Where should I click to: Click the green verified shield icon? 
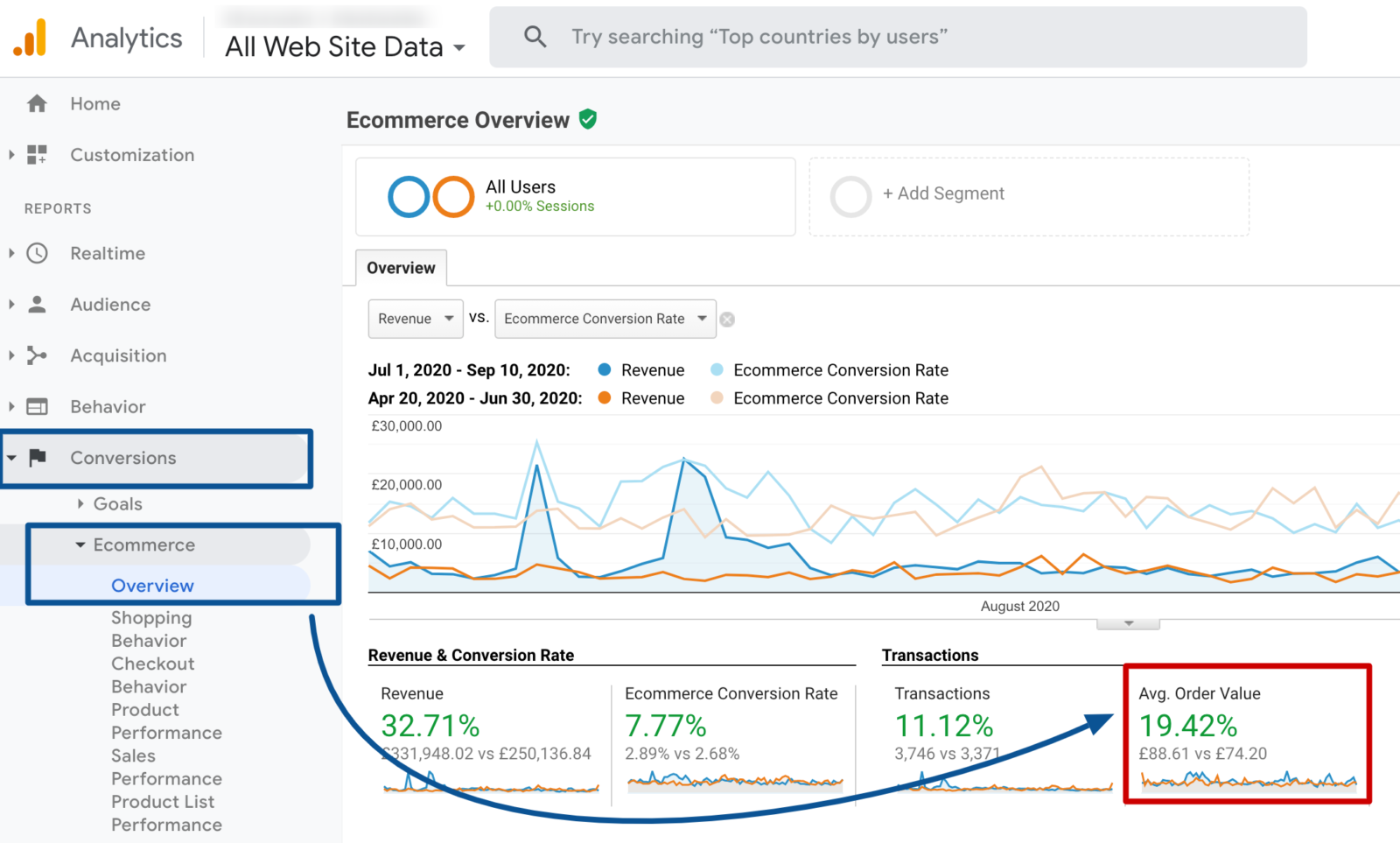(588, 119)
